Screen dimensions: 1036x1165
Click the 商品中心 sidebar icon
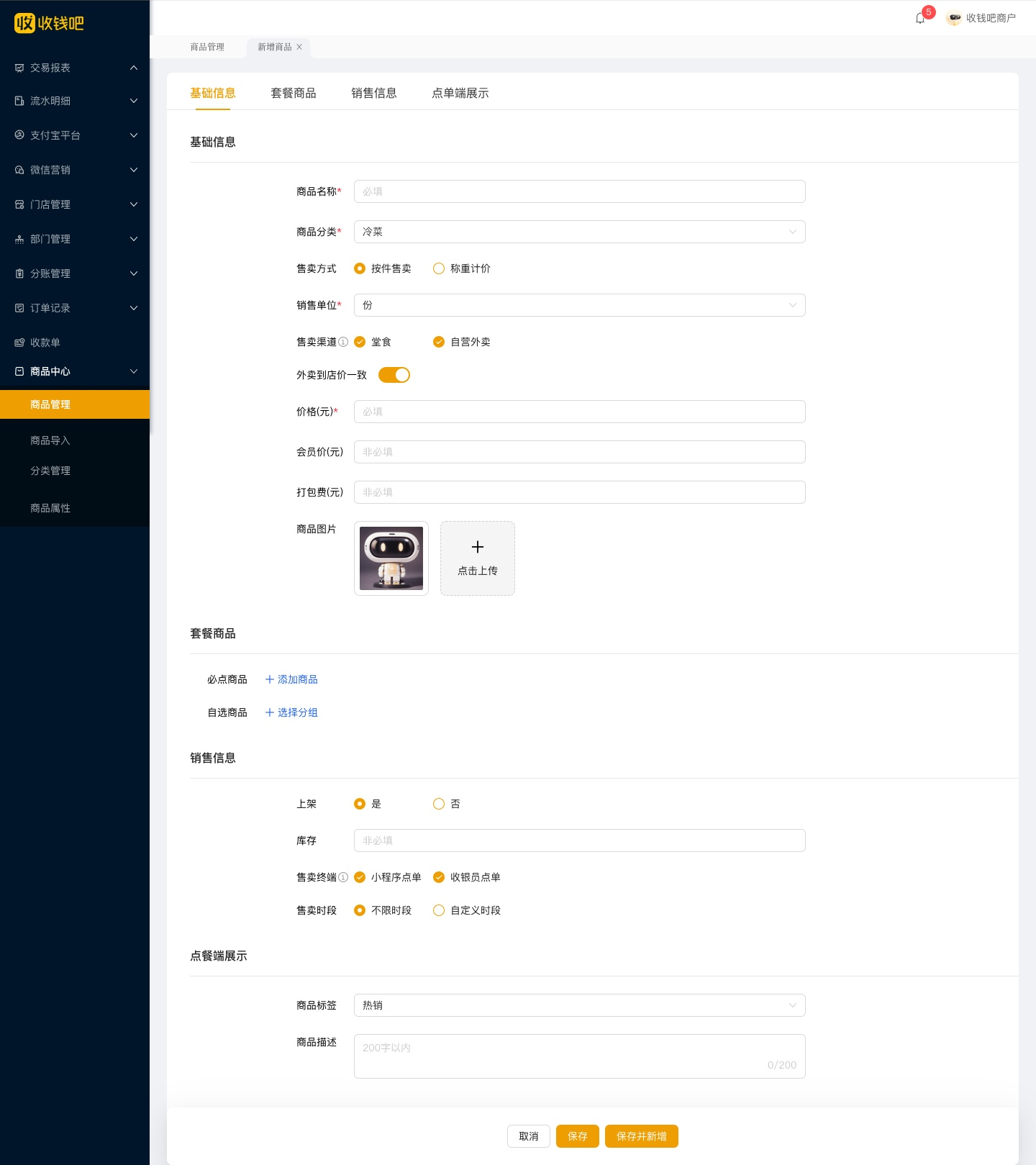19,371
